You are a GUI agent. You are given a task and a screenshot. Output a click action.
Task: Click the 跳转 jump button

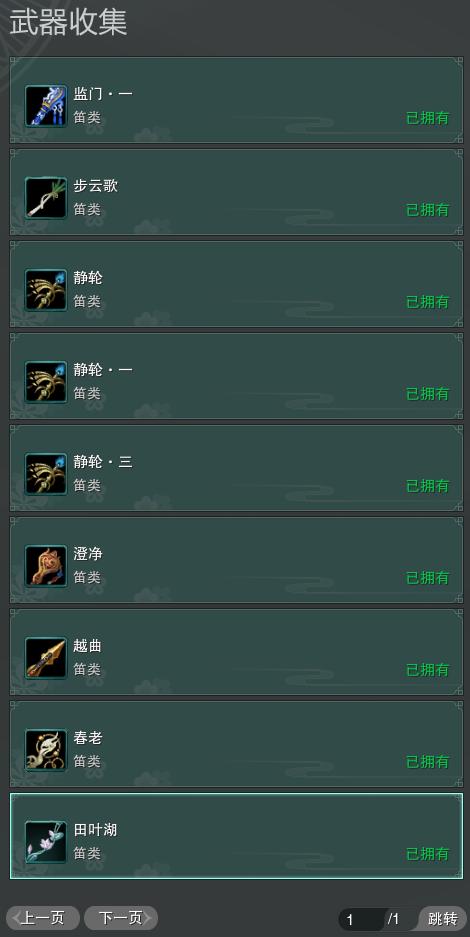(443, 918)
